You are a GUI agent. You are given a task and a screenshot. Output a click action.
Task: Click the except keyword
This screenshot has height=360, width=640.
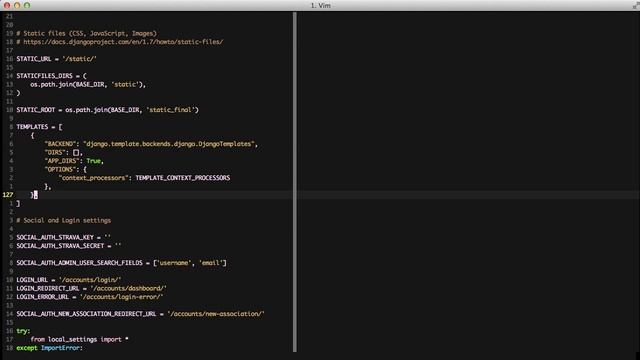point(27,348)
